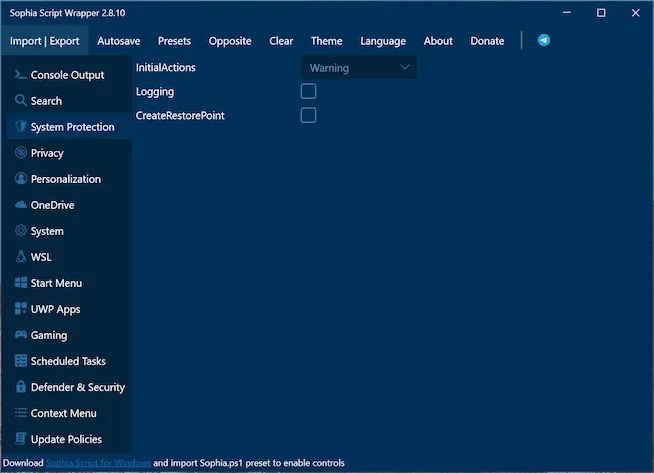Click the CreateRestorePoint option label
The width and height of the screenshot is (654, 473).
coord(180,115)
